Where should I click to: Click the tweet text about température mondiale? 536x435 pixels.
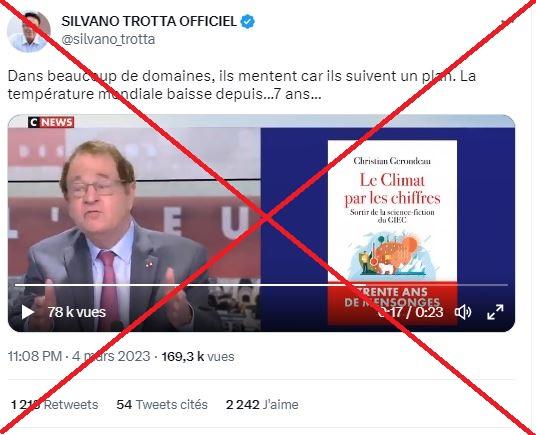tap(241, 85)
